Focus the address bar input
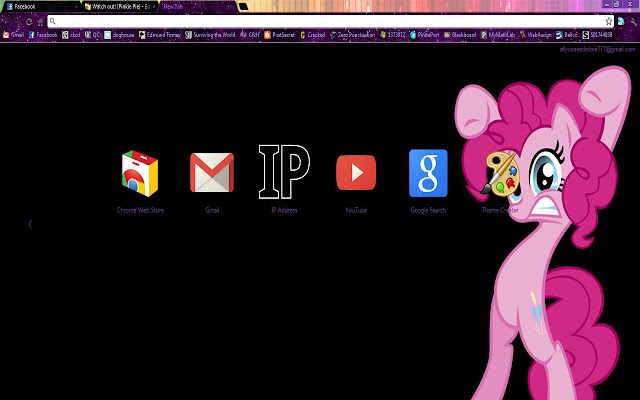This screenshot has width=640, height=400. (331, 21)
